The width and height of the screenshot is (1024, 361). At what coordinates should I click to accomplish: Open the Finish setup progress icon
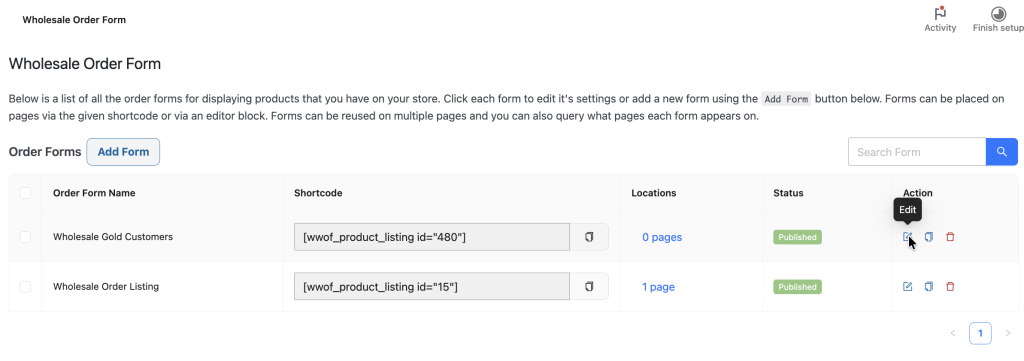(x=998, y=14)
